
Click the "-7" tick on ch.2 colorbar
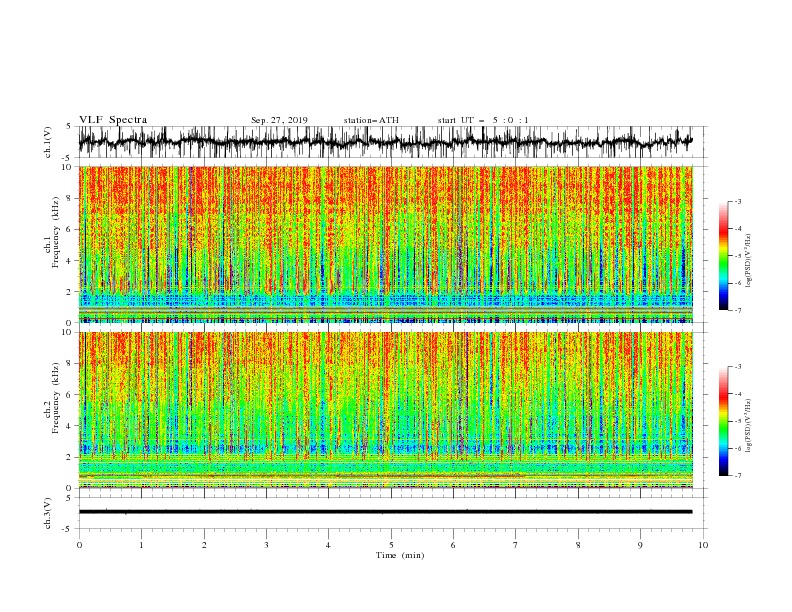[x=738, y=475]
